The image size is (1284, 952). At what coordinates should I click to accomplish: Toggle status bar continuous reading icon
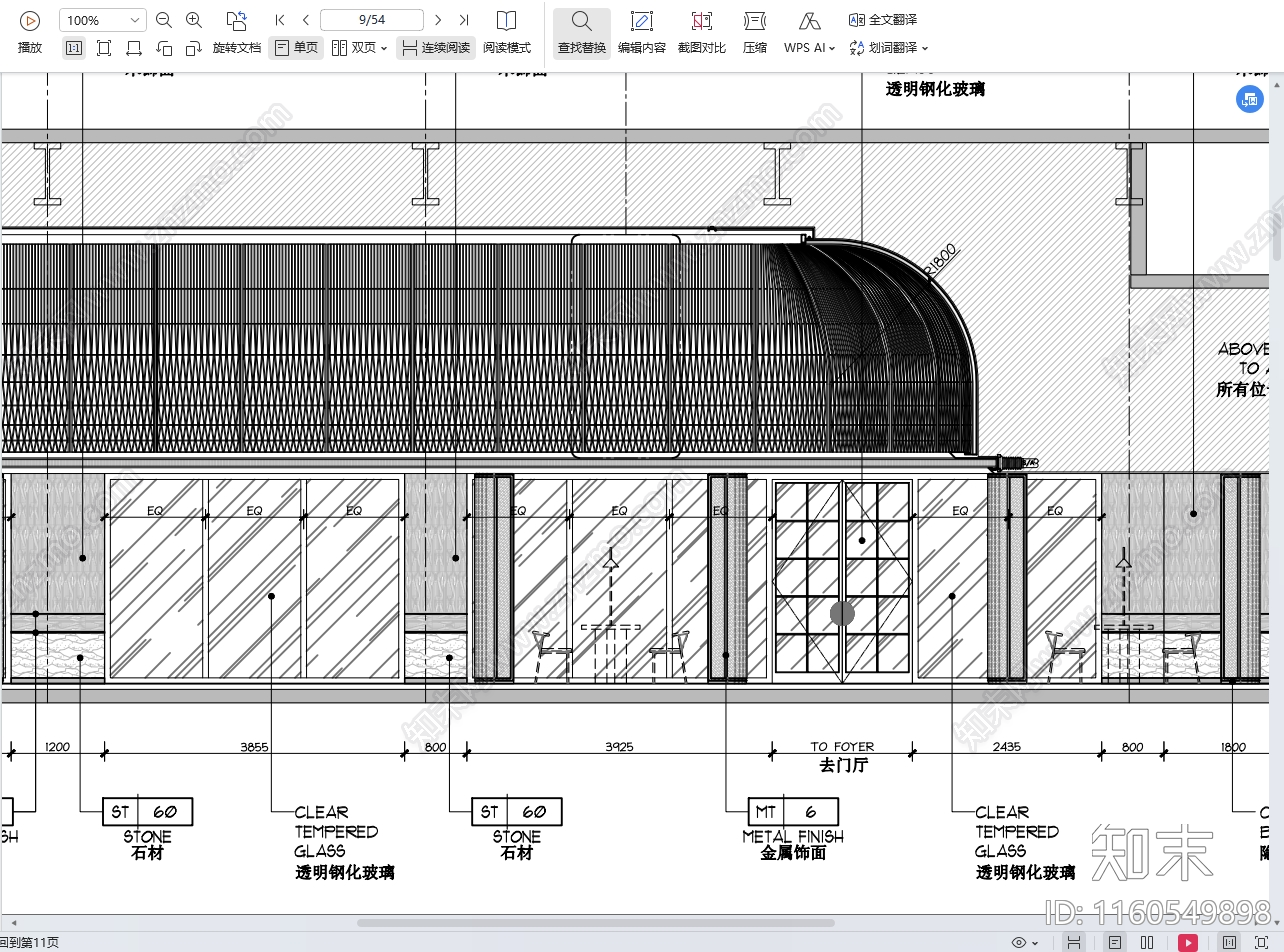1073,942
